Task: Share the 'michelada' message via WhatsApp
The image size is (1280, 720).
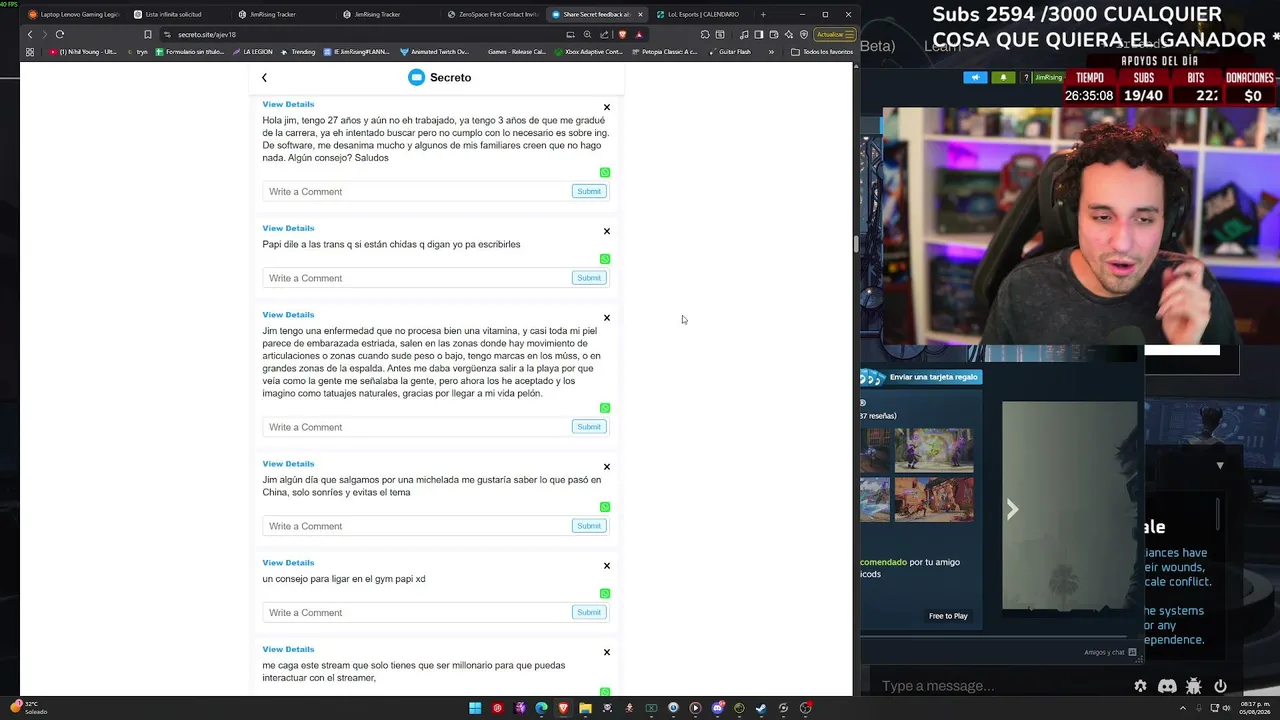Action: (x=605, y=507)
